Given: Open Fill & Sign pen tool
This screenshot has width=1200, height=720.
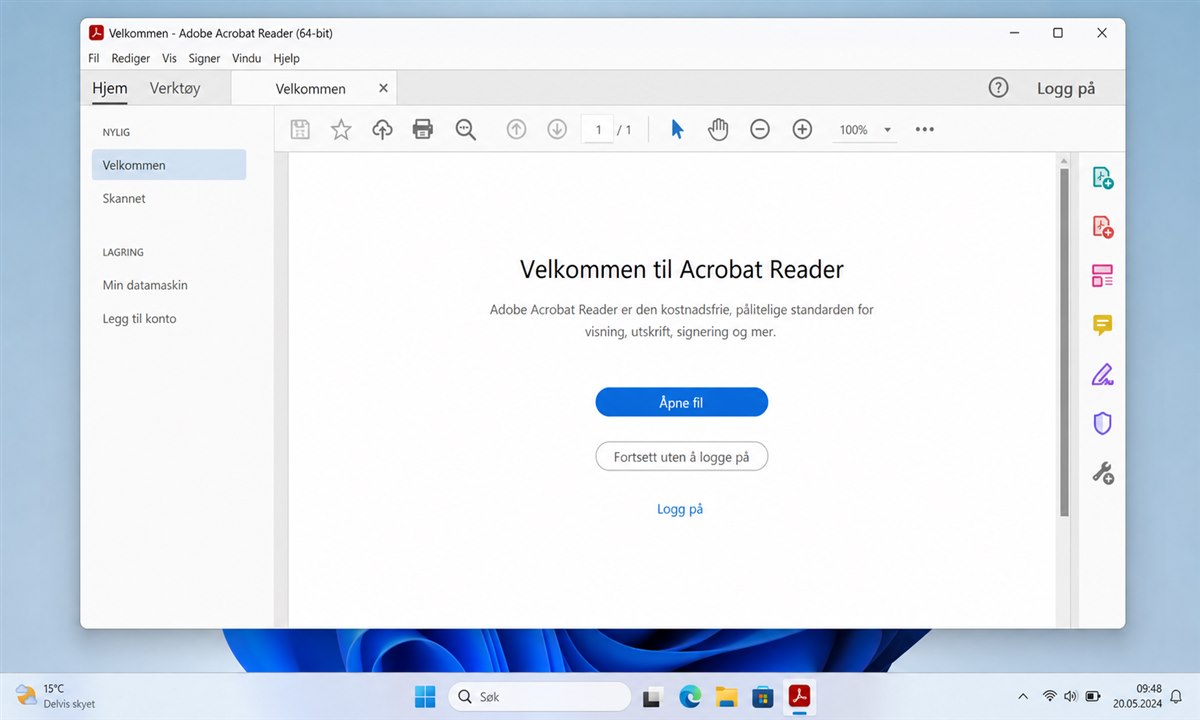Looking at the screenshot, I should tap(1103, 375).
